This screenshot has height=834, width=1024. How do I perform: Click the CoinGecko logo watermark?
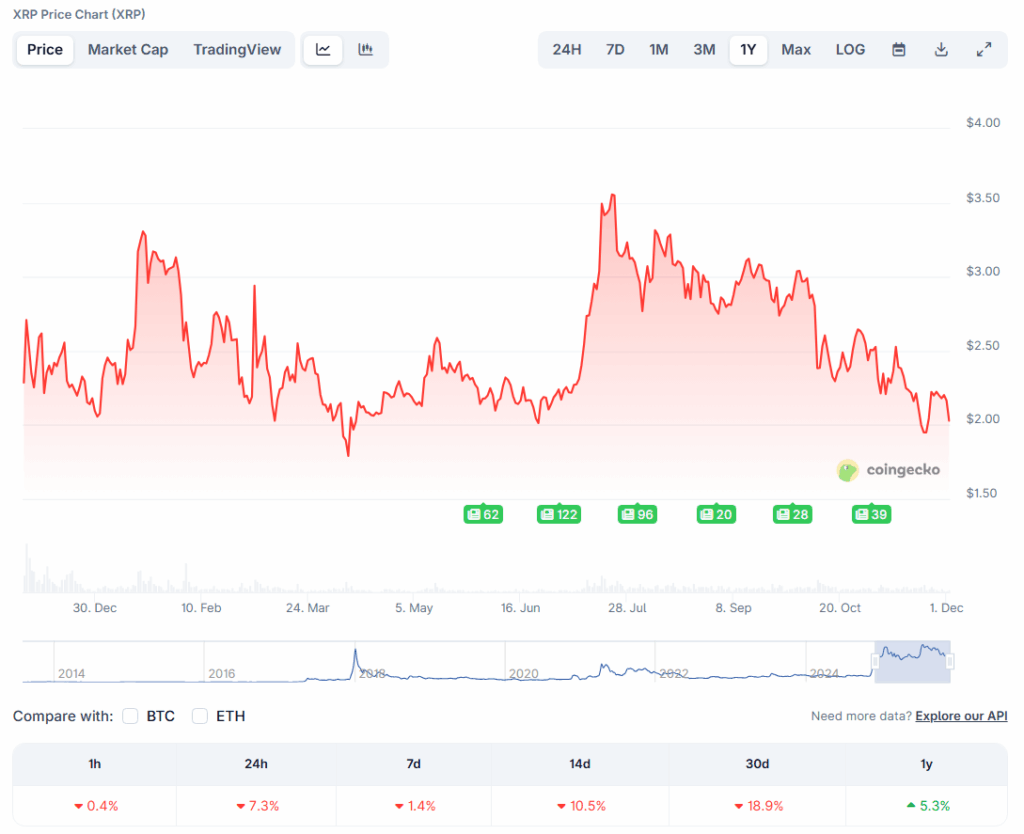click(x=888, y=470)
